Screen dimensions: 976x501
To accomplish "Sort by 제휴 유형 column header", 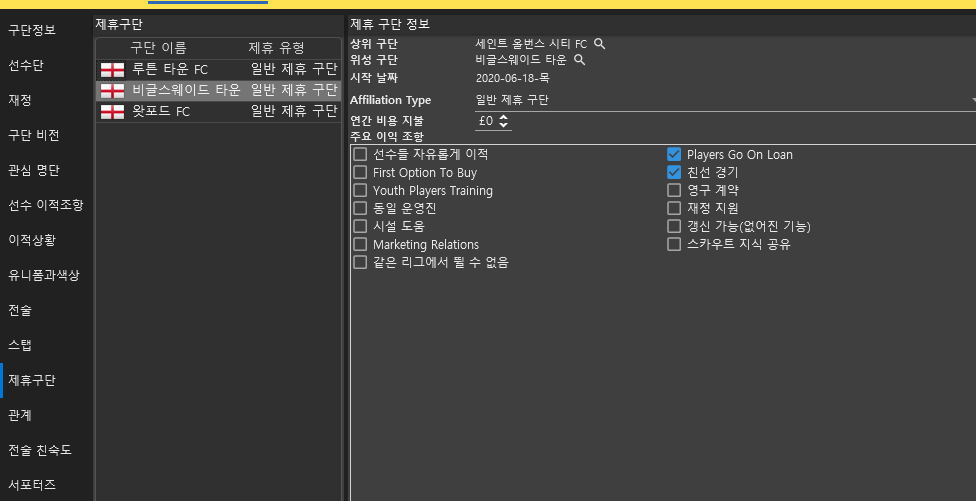I will pos(276,48).
